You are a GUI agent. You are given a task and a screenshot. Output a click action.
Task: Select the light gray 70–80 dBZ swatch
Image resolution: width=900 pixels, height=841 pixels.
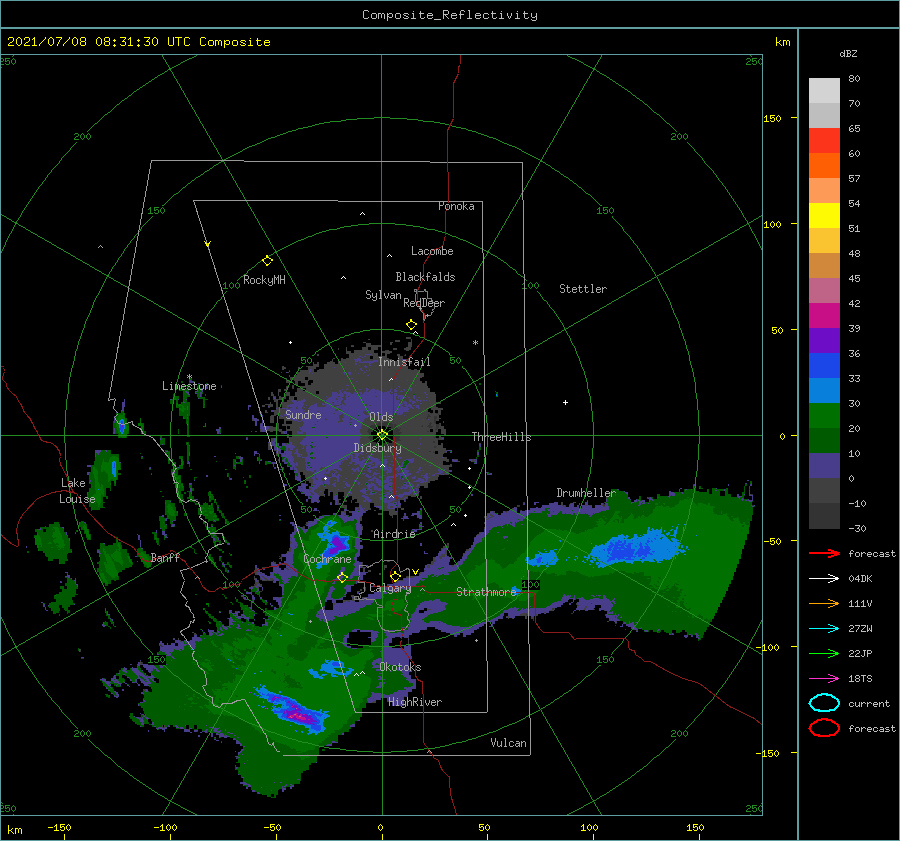824,91
